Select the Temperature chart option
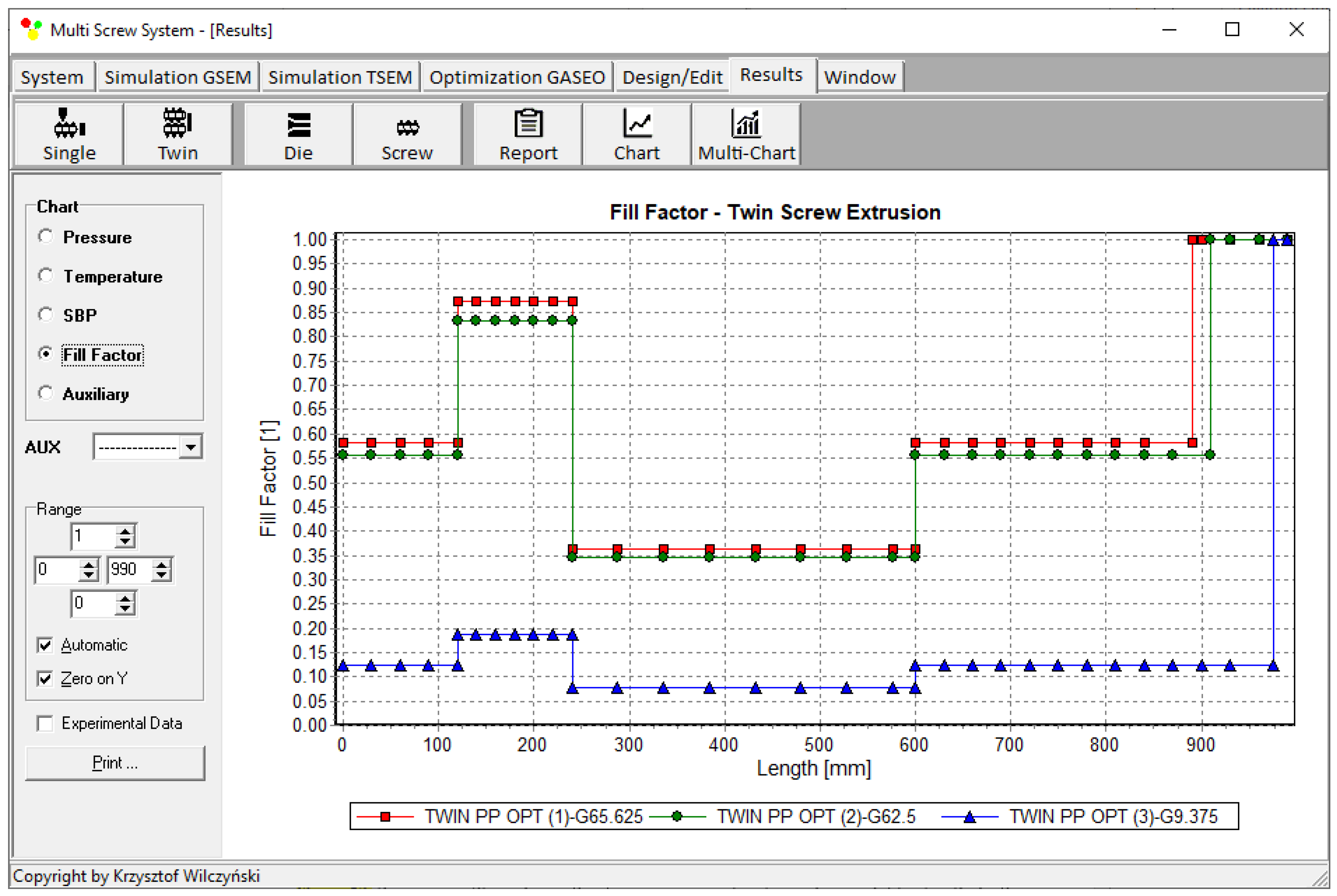 click(46, 276)
